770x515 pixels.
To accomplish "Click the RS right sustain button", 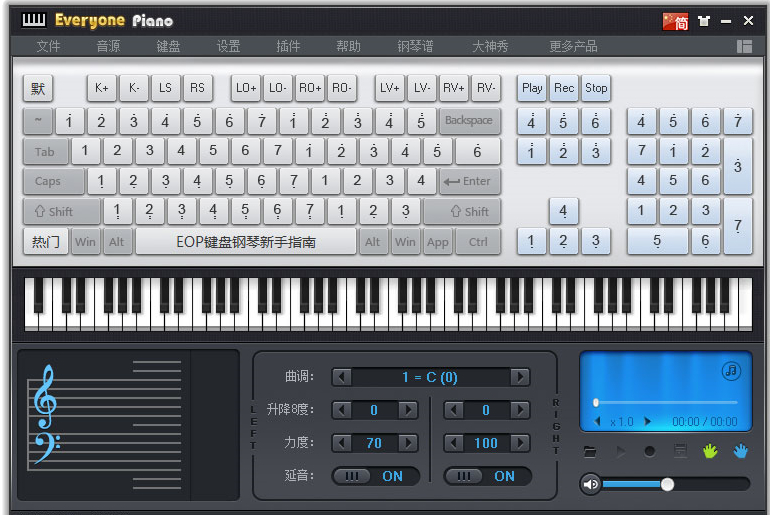I will pyautogui.click(x=197, y=88).
